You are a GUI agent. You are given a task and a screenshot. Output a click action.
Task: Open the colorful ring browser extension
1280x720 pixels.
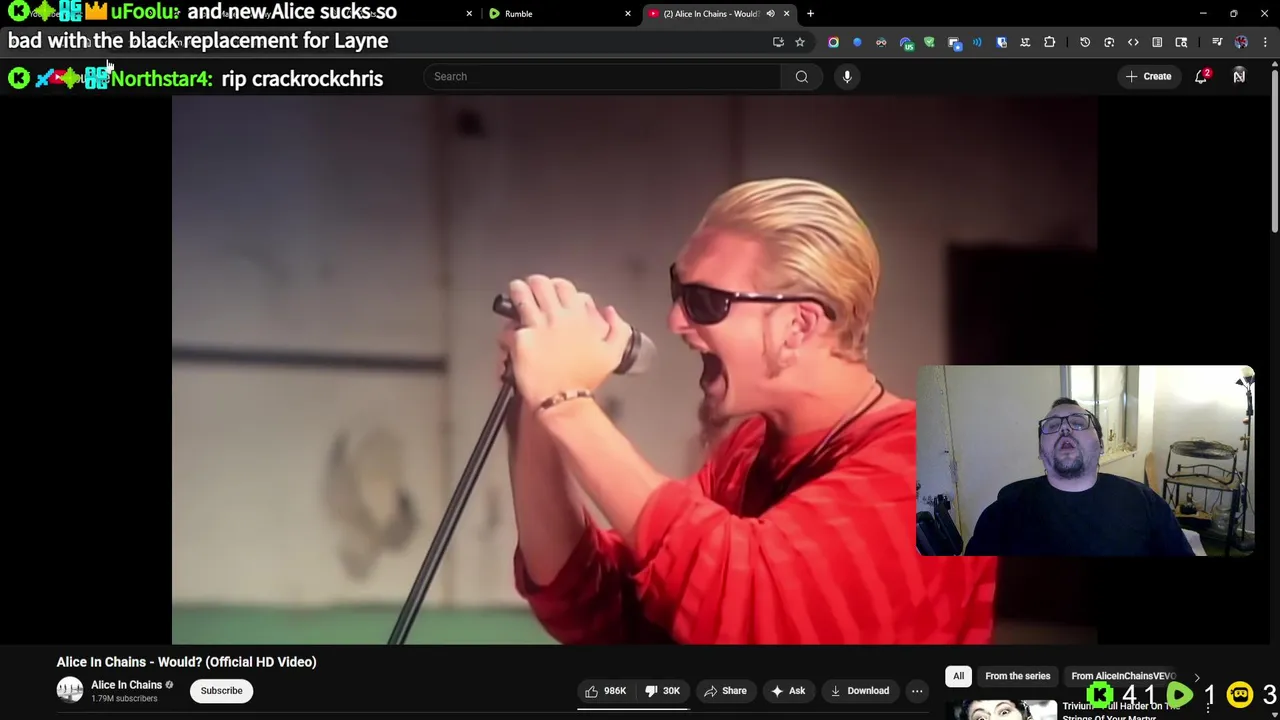tap(833, 42)
